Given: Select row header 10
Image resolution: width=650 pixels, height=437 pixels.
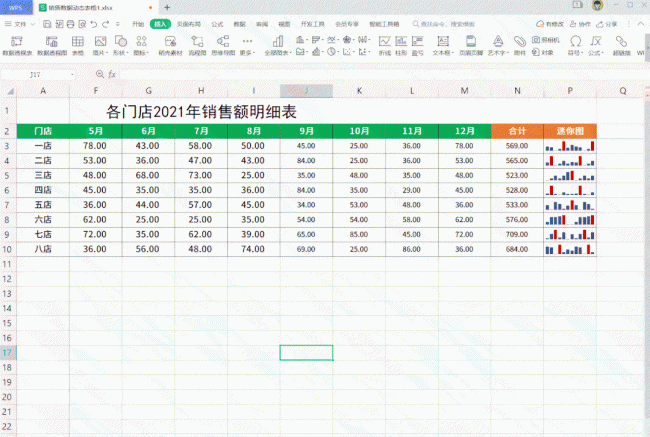Looking at the screenshot, I should pyautogui.click(x=7, y=249).
